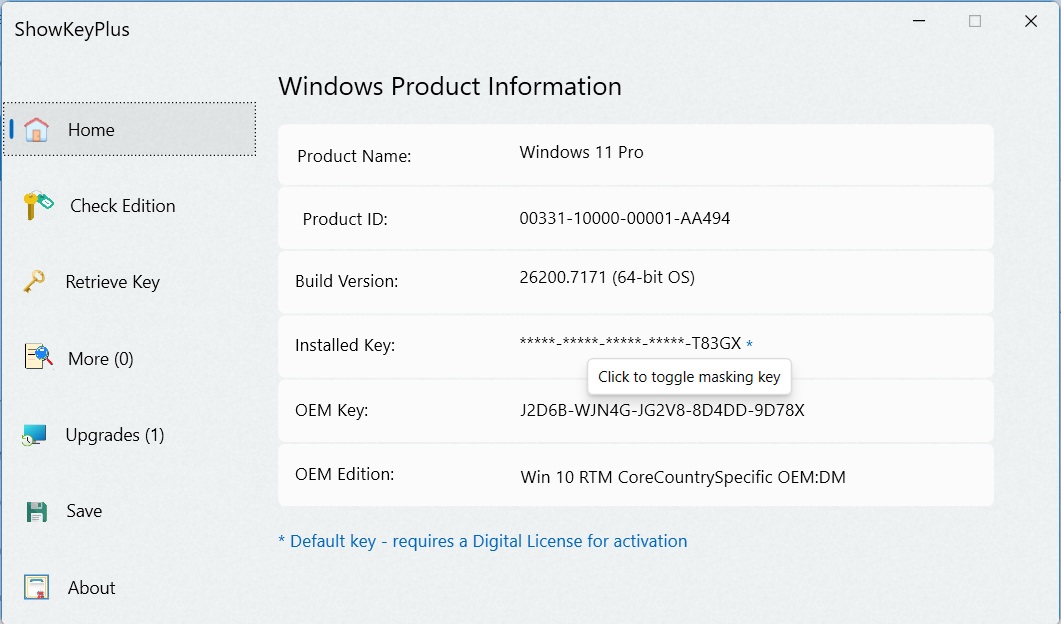This screenshot has height=624, width=1061.
Task: Select the Product ID value
Action: pos(625,219)
